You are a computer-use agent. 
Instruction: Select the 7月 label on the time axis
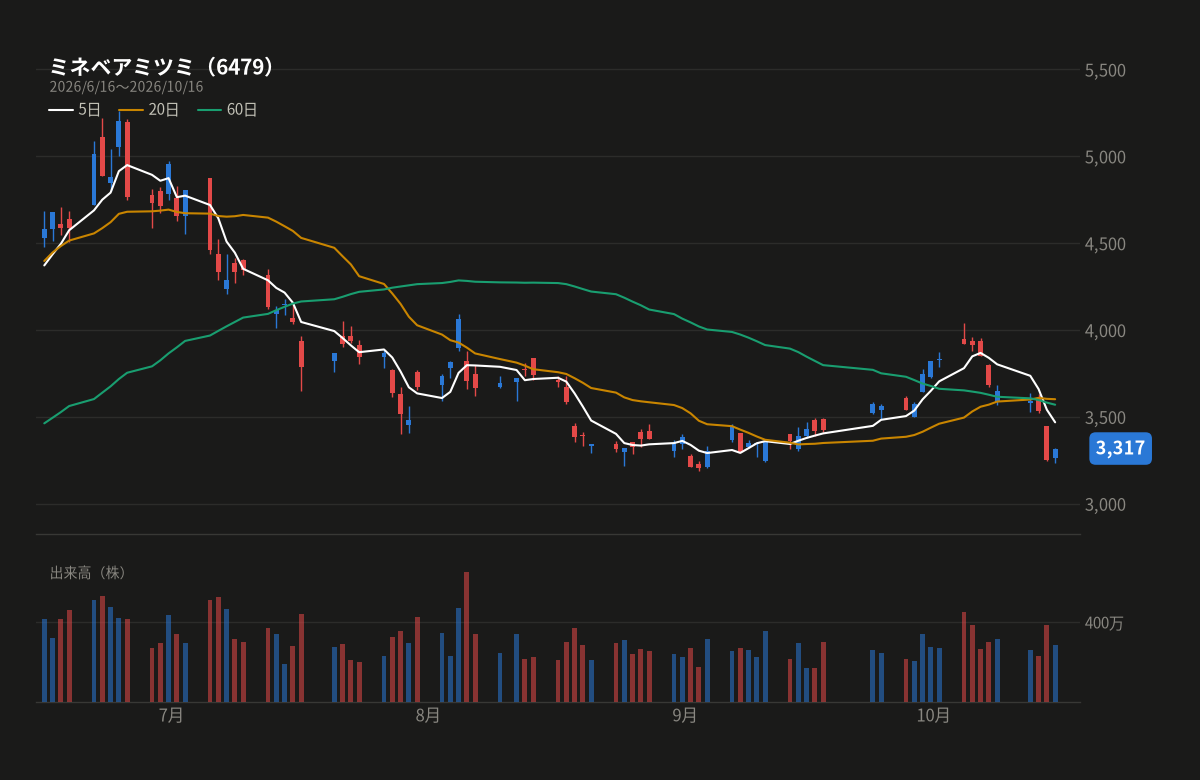point(171,715)
